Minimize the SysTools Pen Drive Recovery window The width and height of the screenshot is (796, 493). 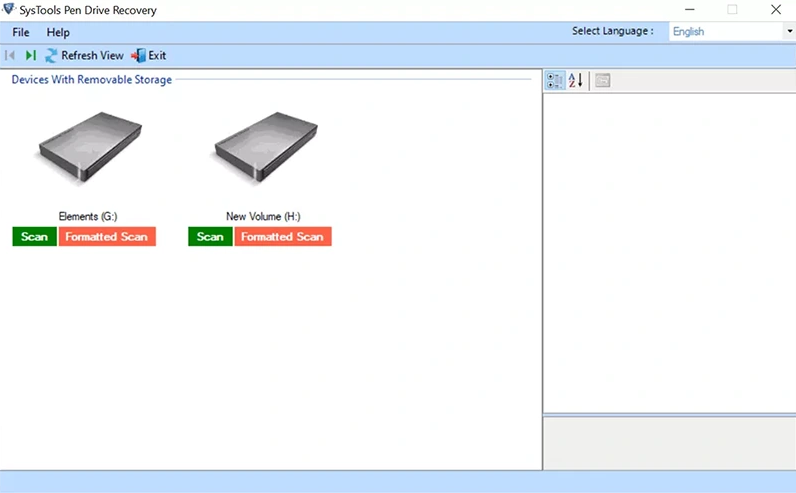[689, 10]
